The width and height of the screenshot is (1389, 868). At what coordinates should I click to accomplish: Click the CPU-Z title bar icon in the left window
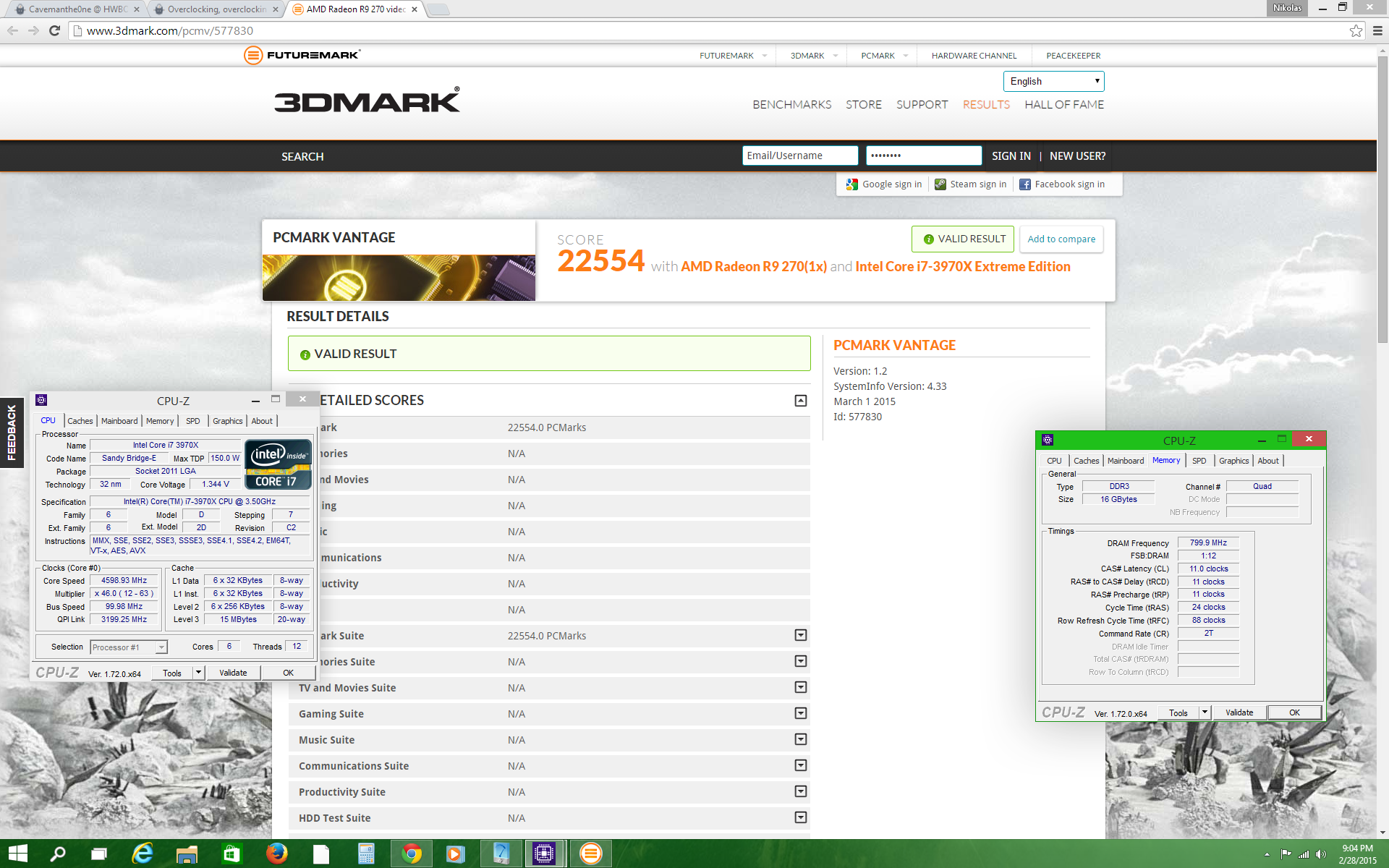(41, 400)
